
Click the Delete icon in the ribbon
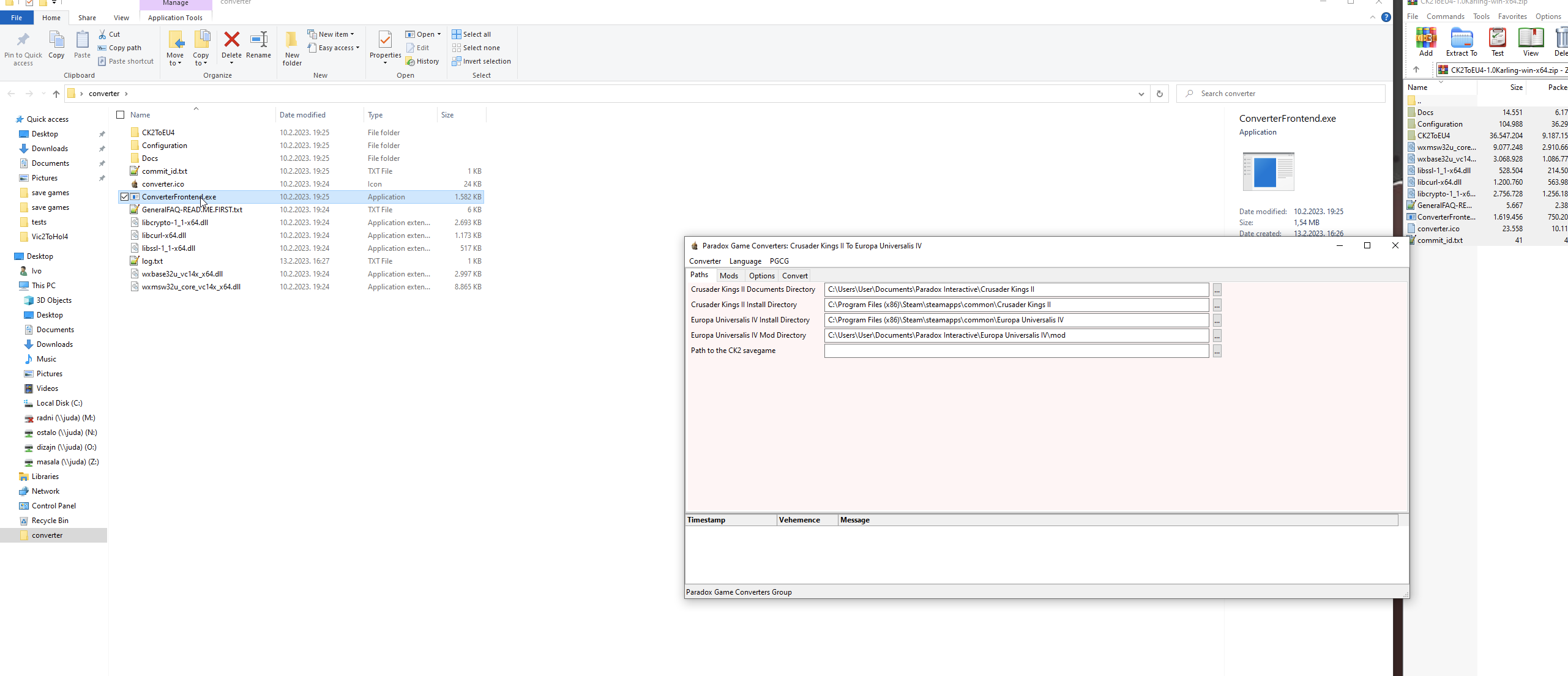point(231,40)
